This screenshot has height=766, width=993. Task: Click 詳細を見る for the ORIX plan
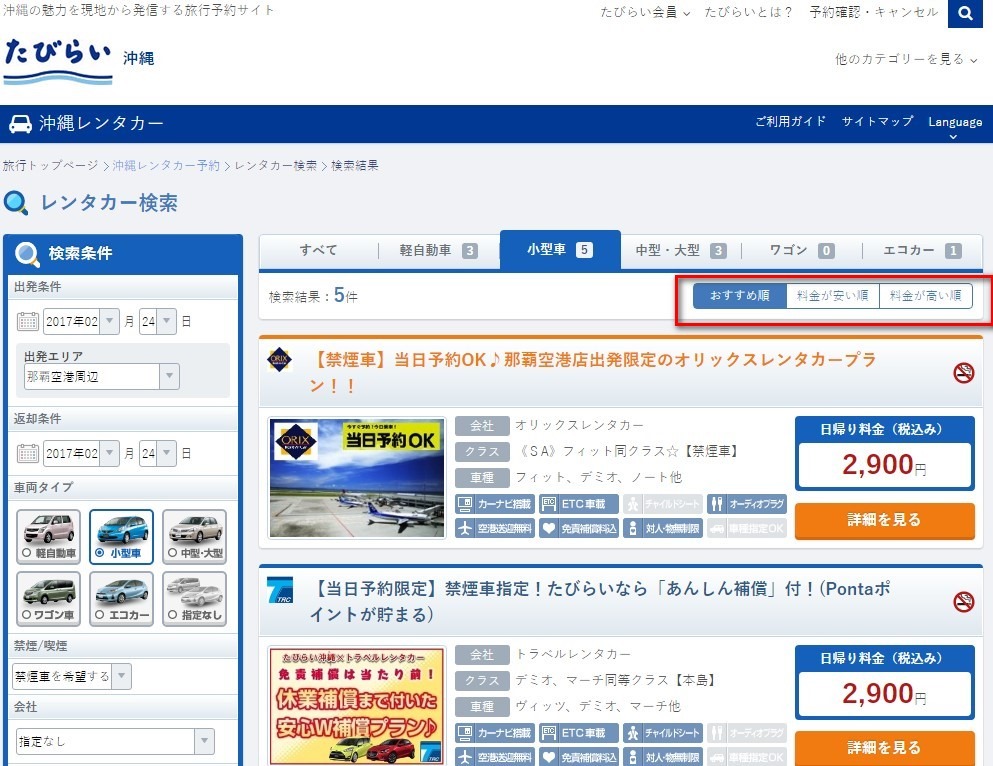883,520
